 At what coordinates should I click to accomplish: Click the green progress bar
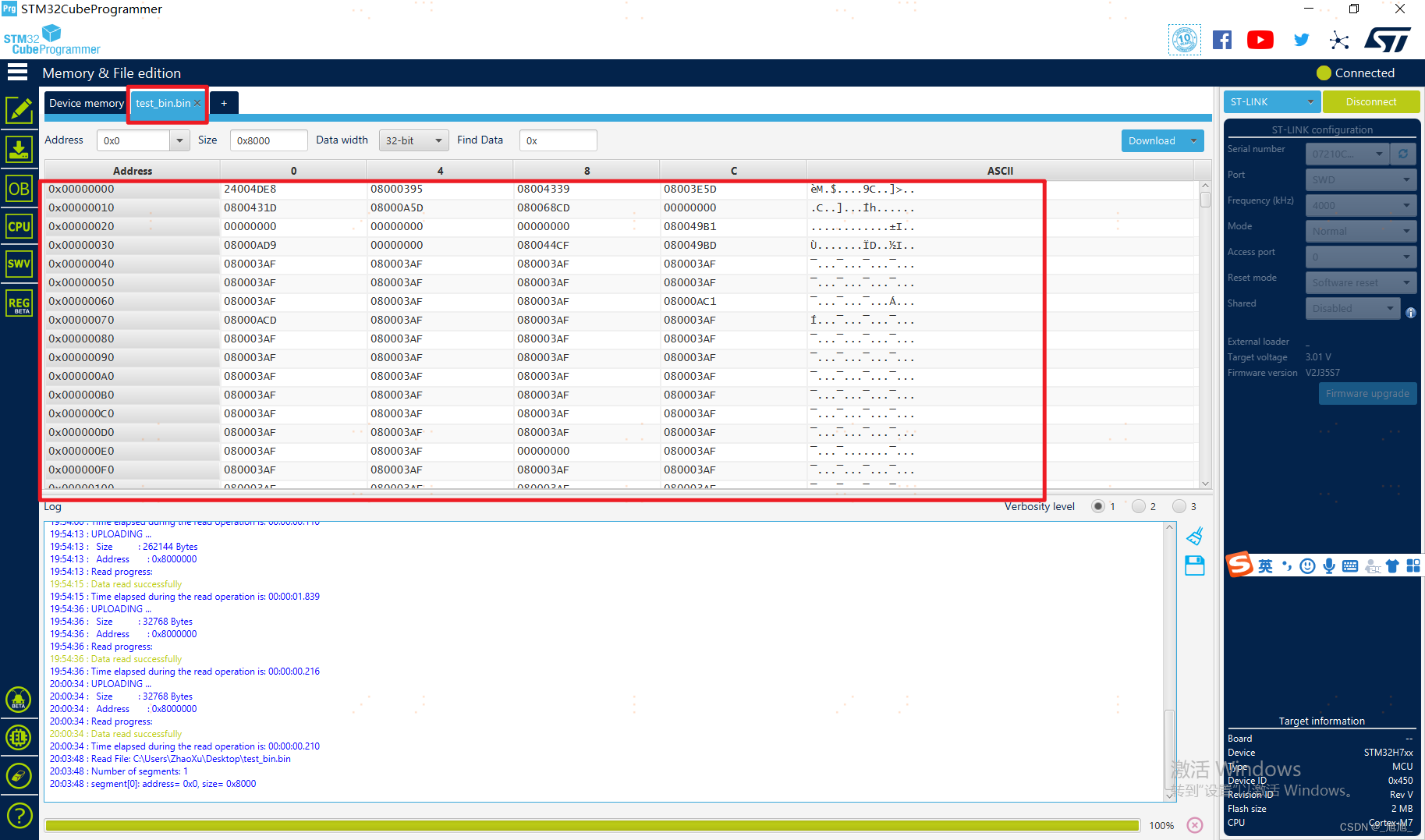(592, 825)
